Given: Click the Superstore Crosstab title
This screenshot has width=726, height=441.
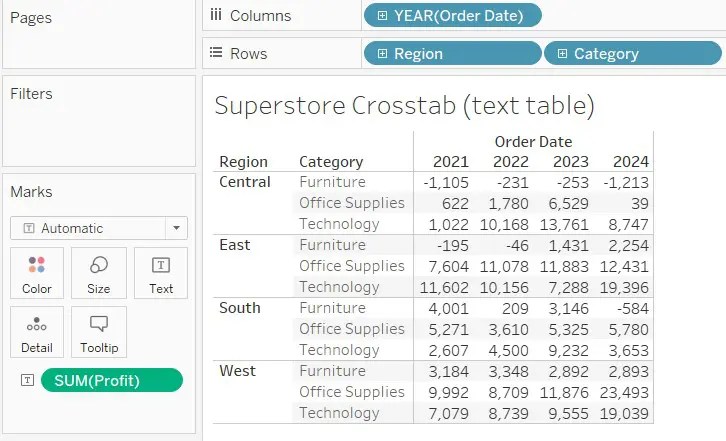Looking at the screenshot, I should coord(404,106).
